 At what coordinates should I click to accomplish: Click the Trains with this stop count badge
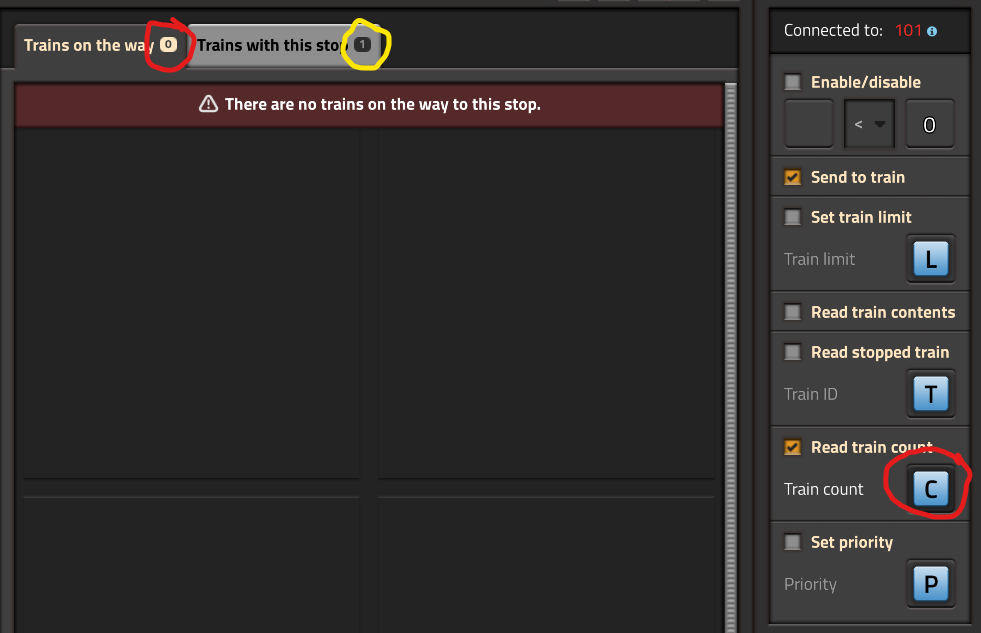[362, 44]
